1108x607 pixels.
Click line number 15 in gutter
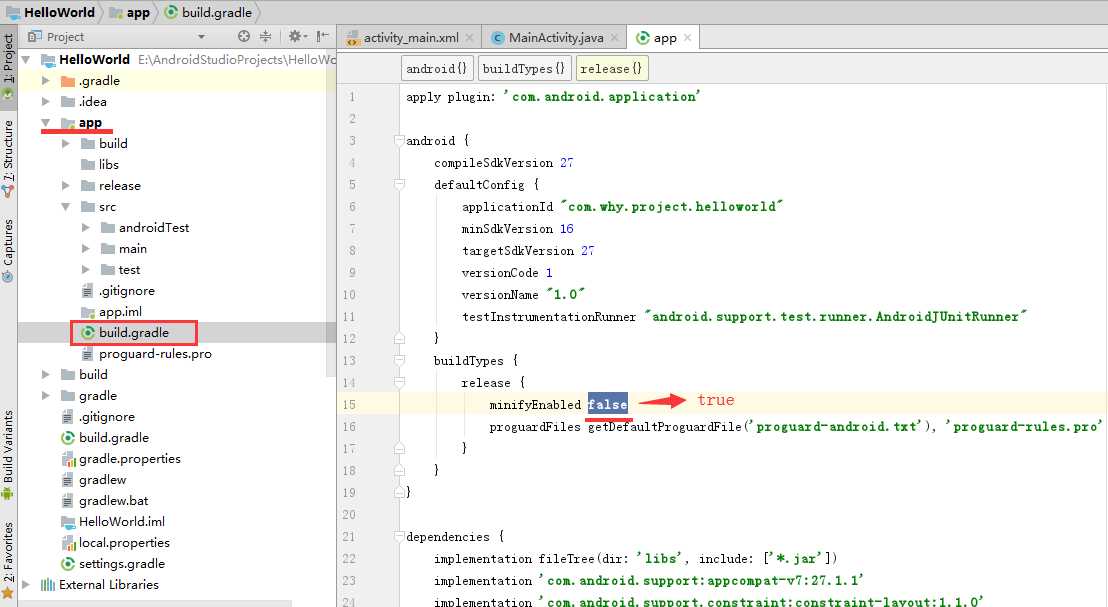[349, 404]
